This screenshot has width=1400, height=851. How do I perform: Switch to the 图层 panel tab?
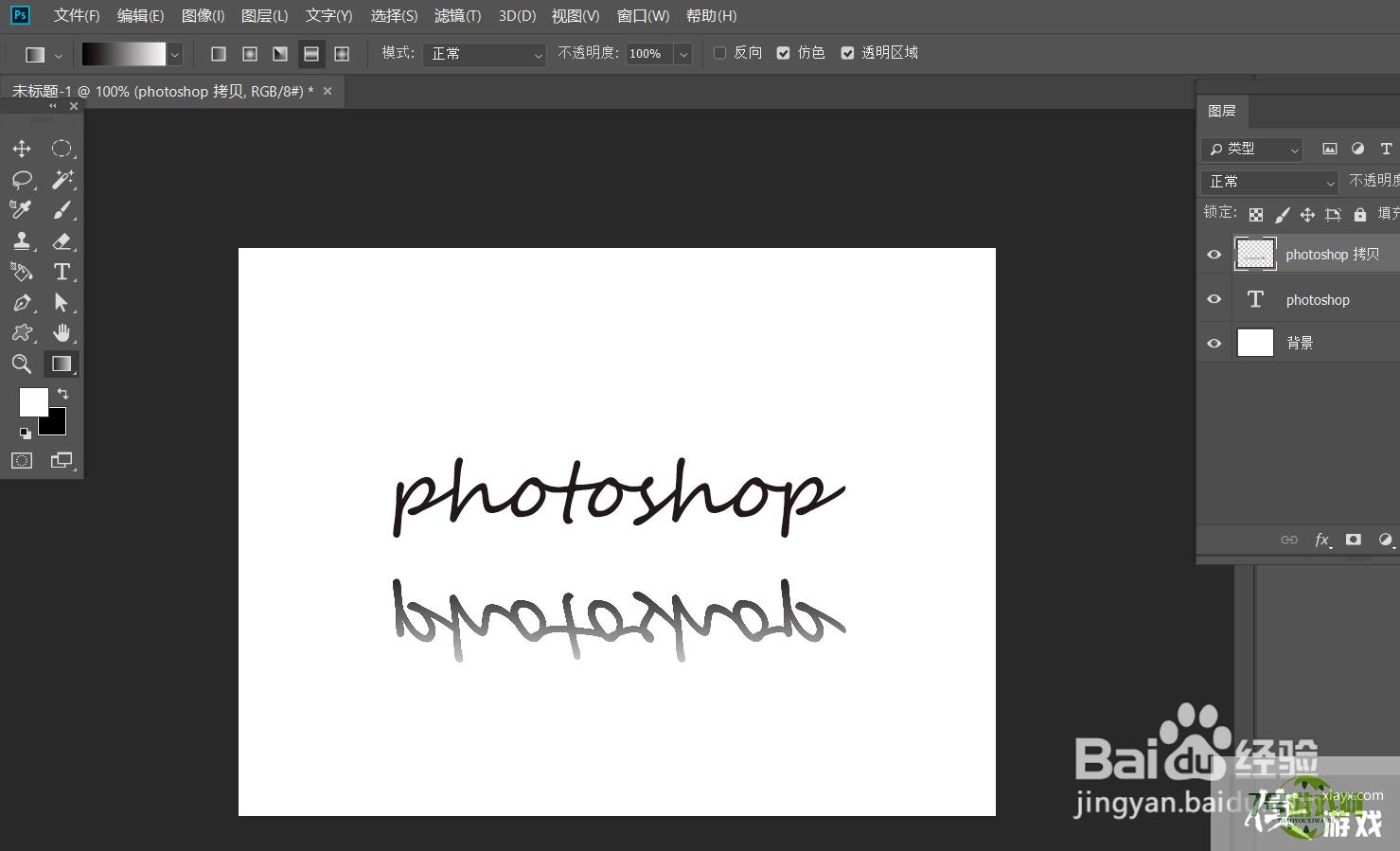click(1222, 111)
